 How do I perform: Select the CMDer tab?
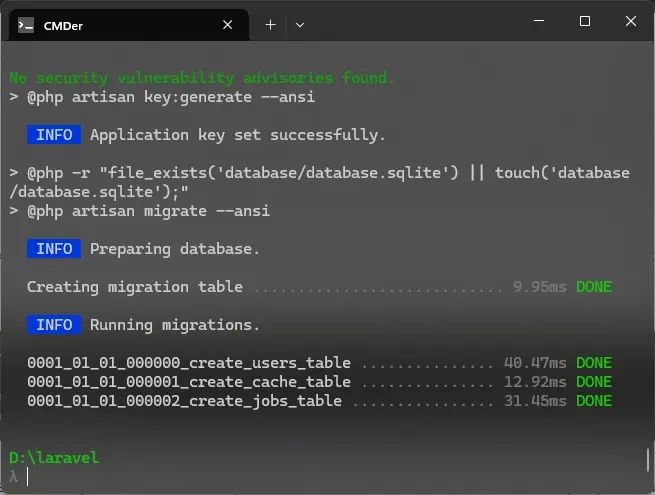(129, 25)
